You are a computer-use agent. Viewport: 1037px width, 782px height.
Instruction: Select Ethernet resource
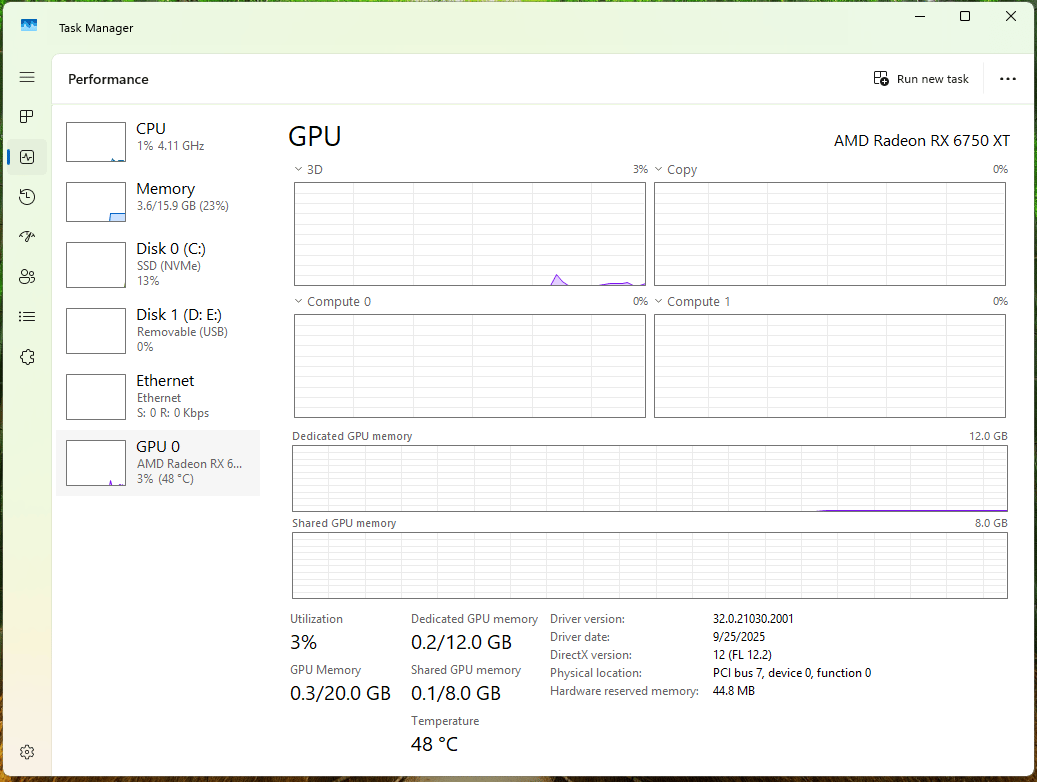click(x=158, y=397)
